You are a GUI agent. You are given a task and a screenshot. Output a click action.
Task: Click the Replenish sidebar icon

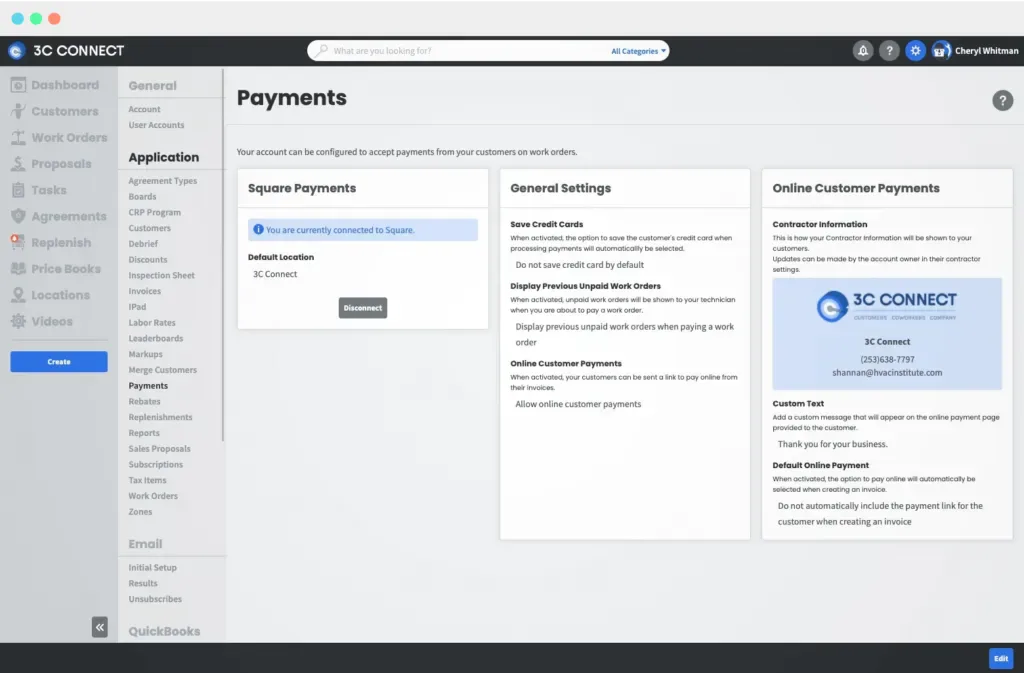(18, 242)
